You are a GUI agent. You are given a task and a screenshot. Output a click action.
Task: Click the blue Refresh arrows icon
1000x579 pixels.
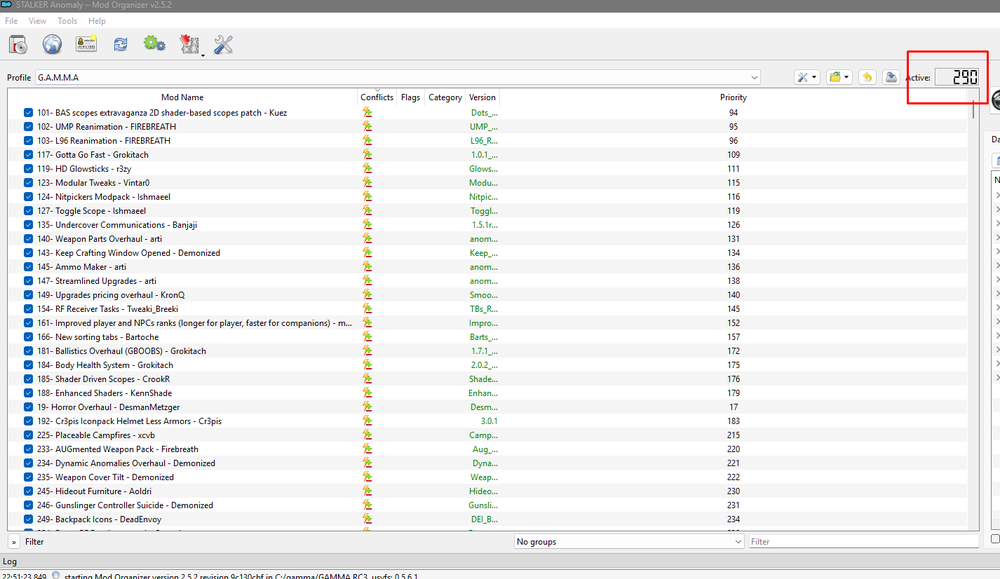coord(120,44)
